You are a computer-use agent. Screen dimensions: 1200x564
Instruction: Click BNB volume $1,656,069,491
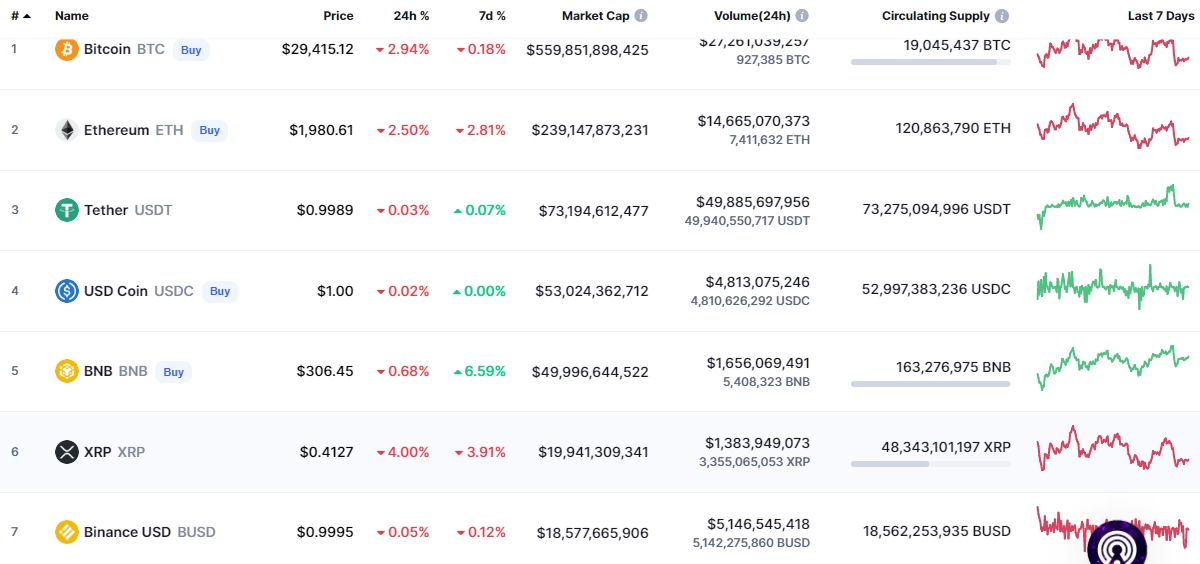click(x=758, y=363)
